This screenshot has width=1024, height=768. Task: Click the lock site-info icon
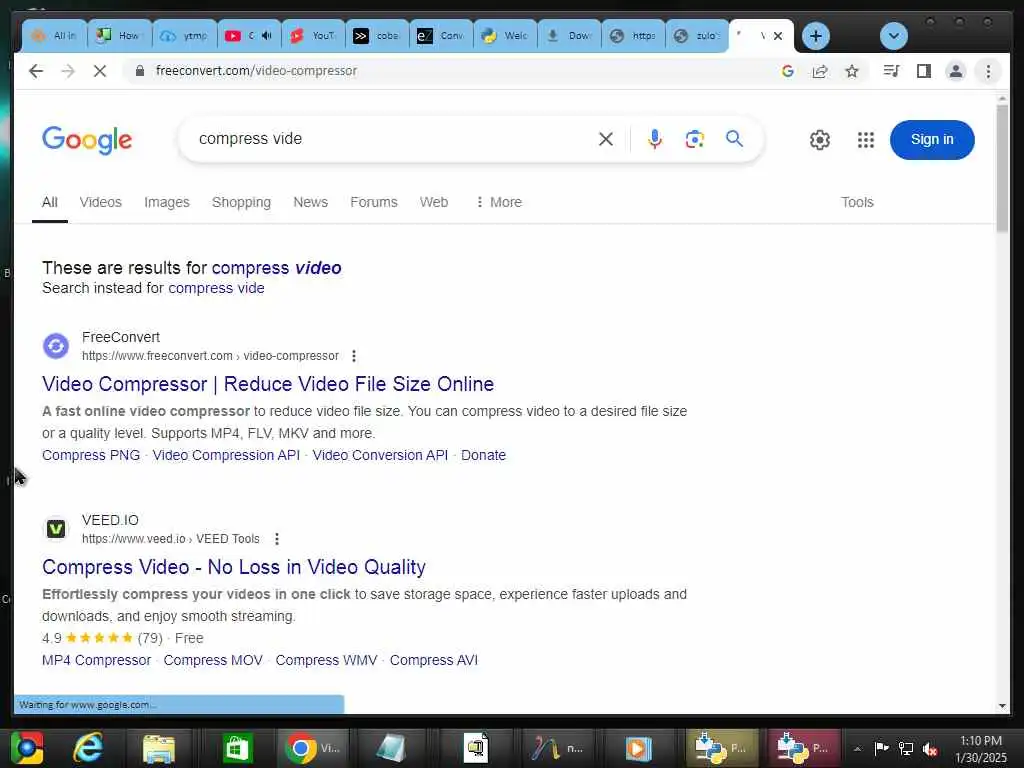[x=139, y=71]
